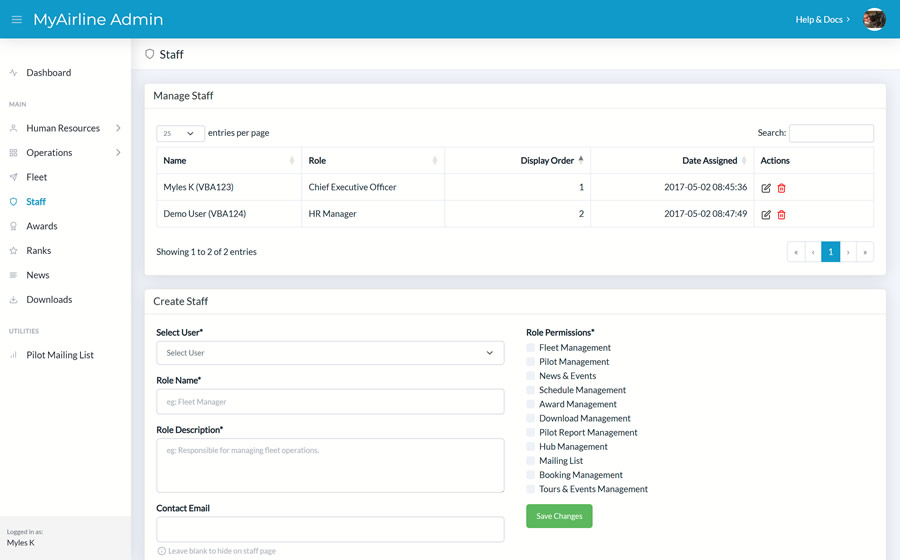
Task: Click the Dashboard pulse icon
Action: [13, 73]
